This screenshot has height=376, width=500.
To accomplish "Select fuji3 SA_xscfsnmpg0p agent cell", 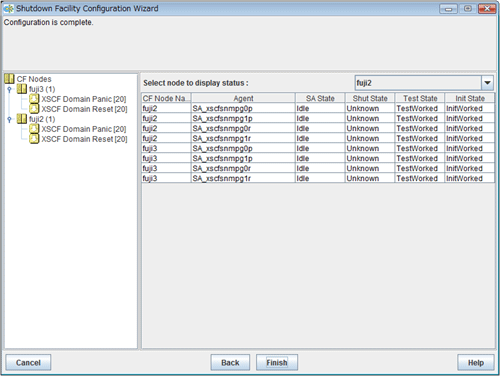I will (243, 148).
